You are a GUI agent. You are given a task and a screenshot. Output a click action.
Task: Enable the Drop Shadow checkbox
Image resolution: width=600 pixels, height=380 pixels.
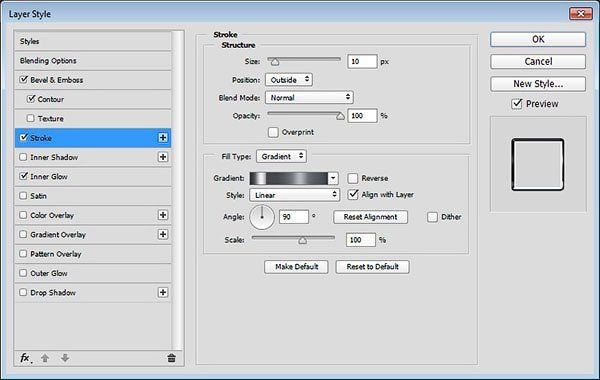click(23, 292)
